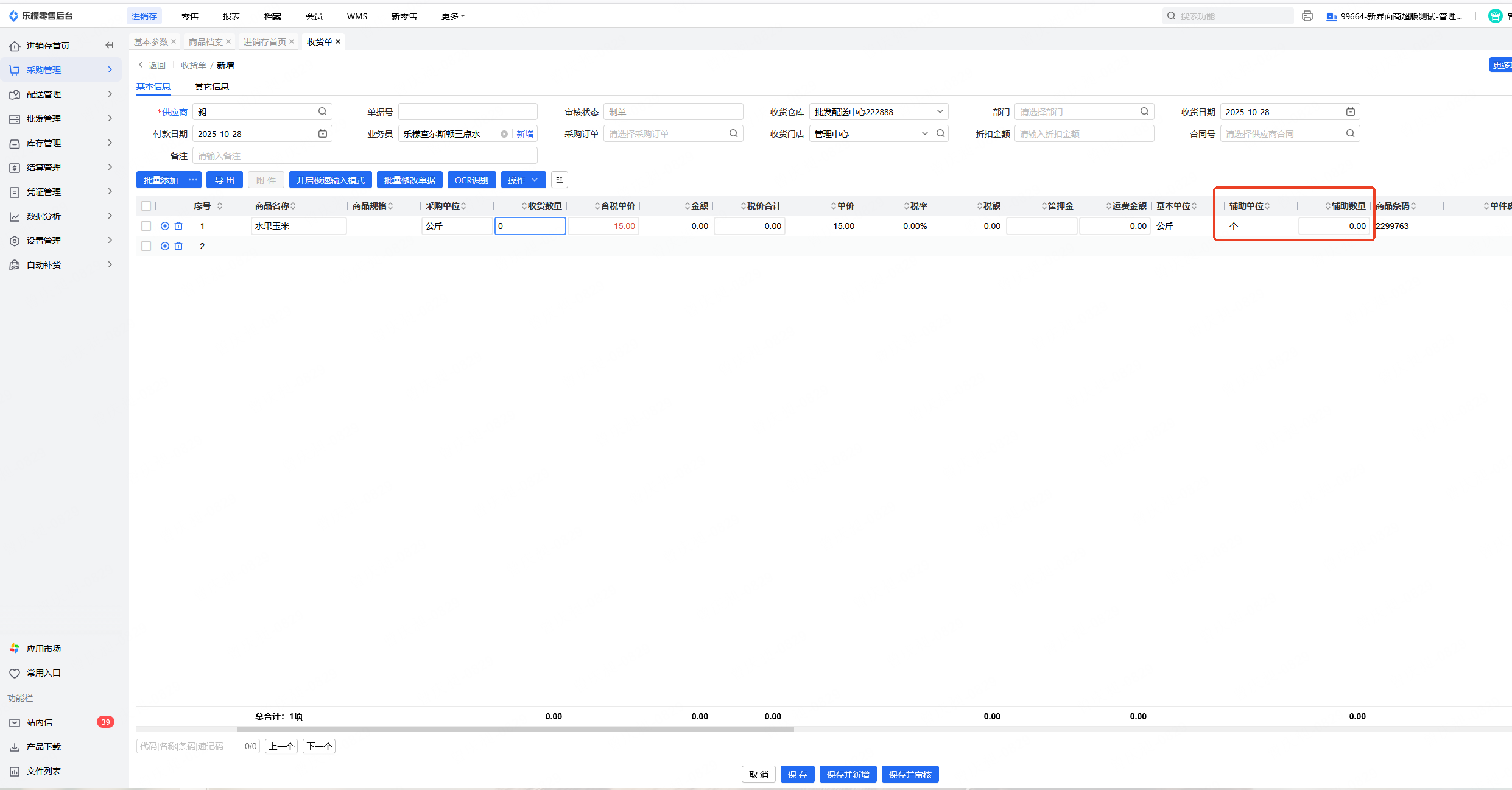Delete row 1 with trash icon
1512x790 pixels.
[178, 226]
